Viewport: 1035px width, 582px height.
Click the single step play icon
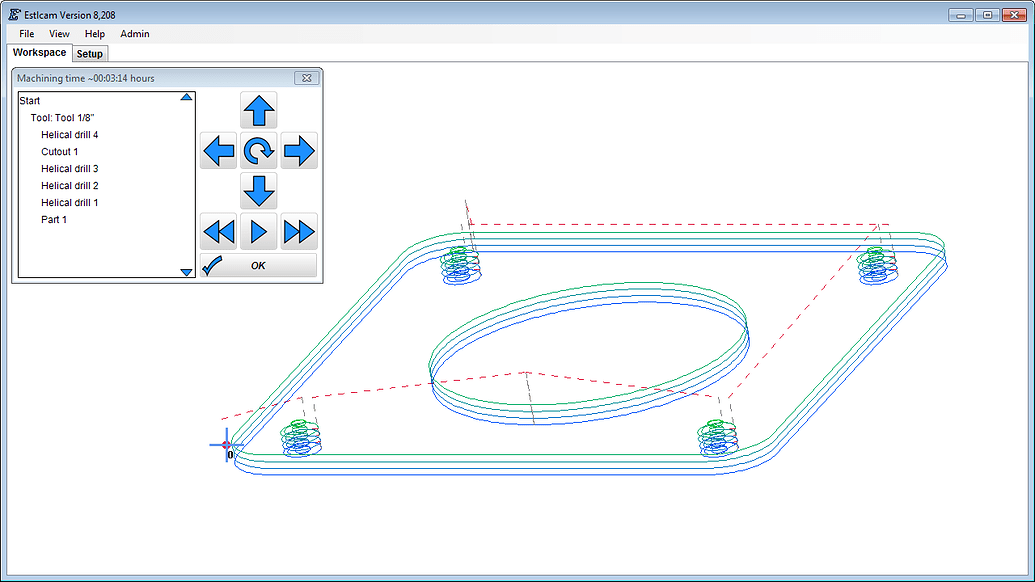[x=258, y=231]
